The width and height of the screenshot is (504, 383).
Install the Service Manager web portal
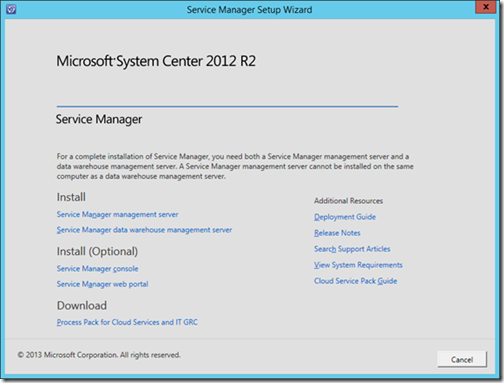pos(102,284)
